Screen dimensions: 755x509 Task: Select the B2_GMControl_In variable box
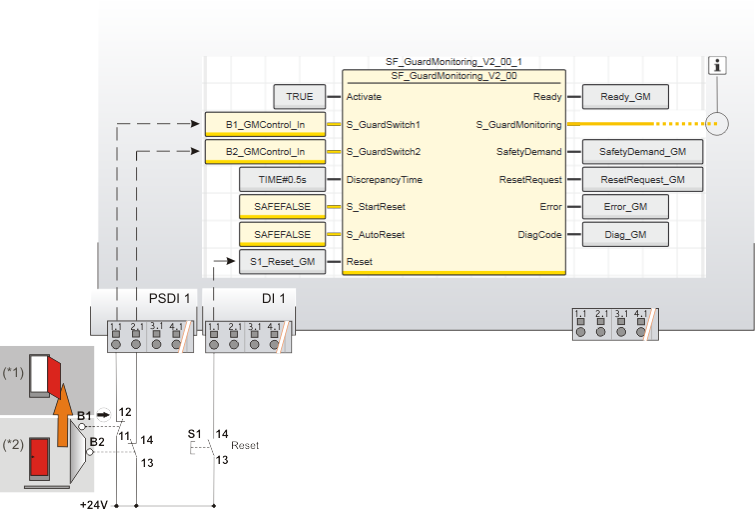click(265, 152)
